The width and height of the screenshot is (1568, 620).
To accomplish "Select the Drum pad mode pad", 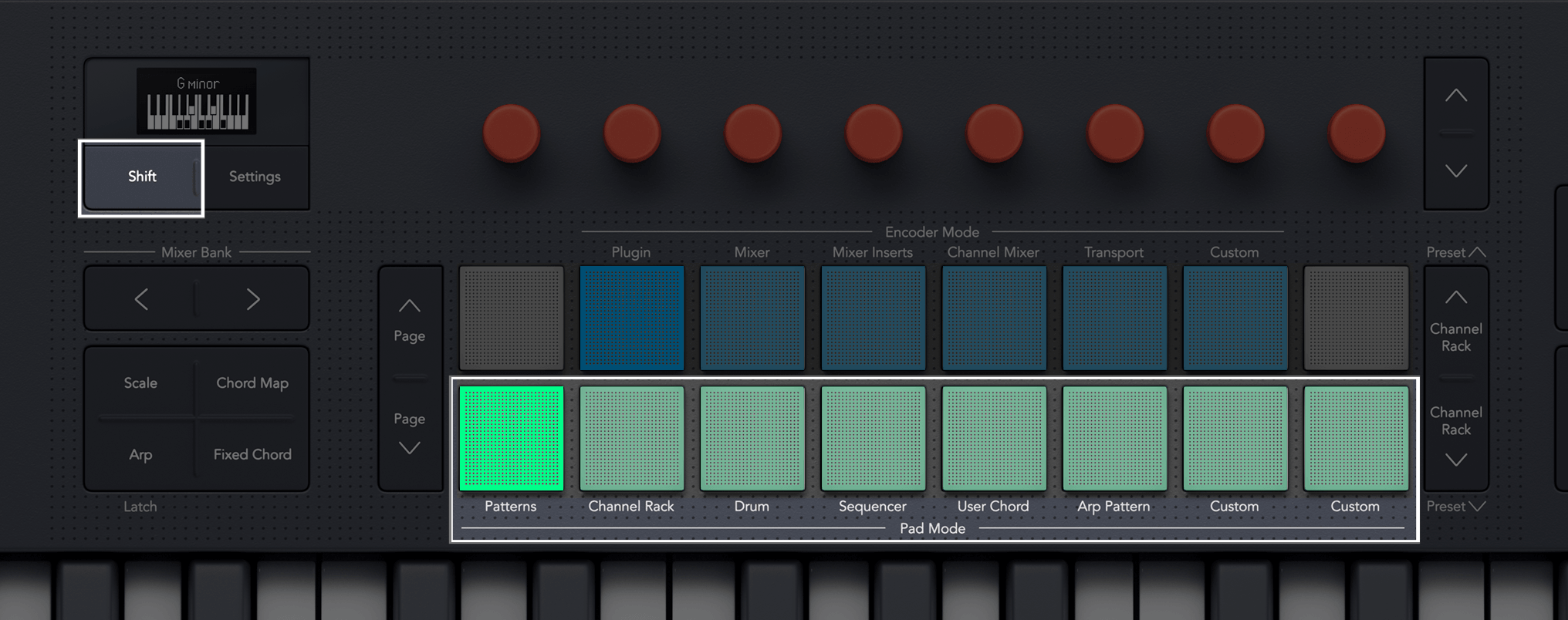I will (x=752, y=438).
